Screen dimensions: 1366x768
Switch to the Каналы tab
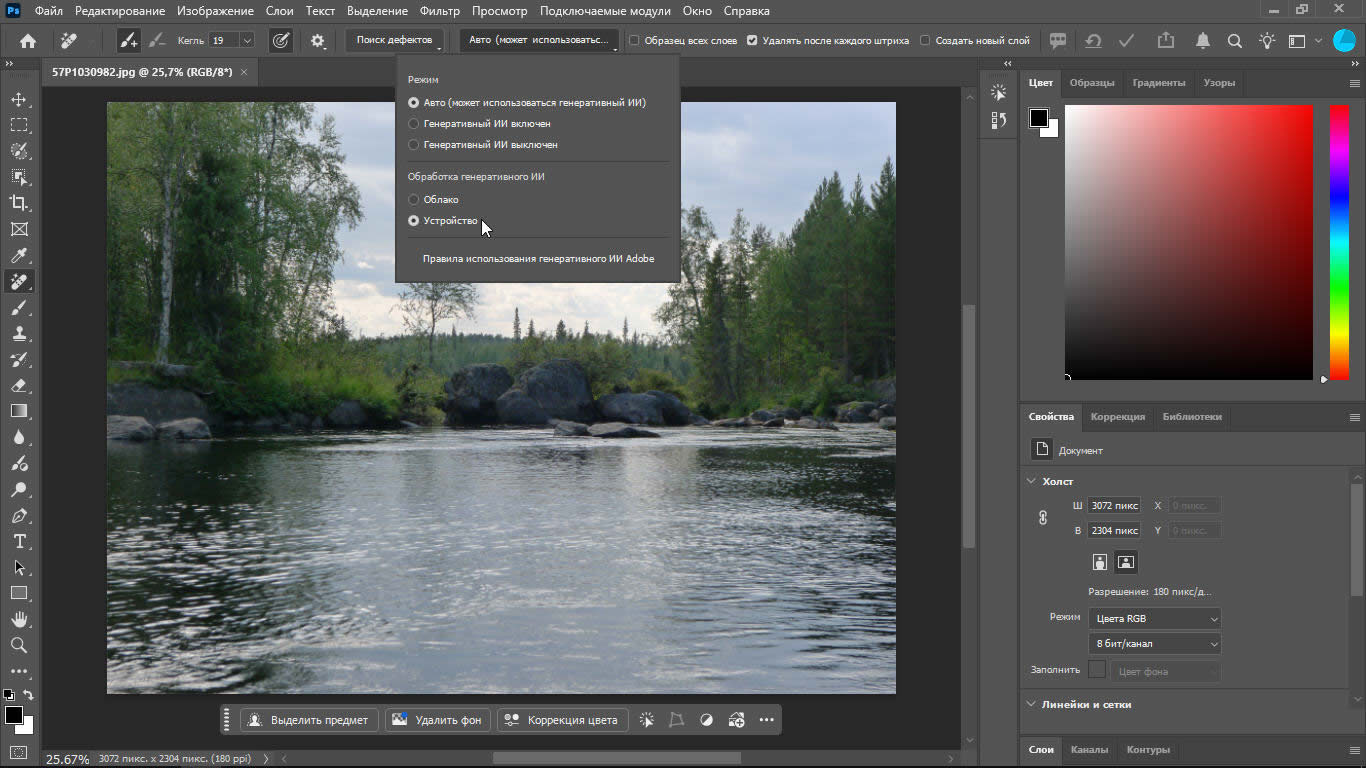(1089, 750)
